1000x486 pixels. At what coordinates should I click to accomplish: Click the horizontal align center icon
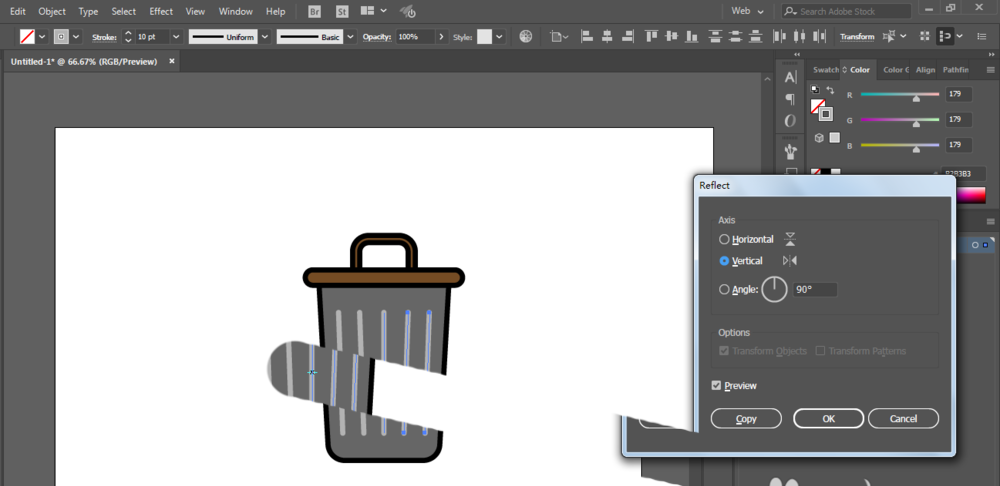(x=605, y=36)
